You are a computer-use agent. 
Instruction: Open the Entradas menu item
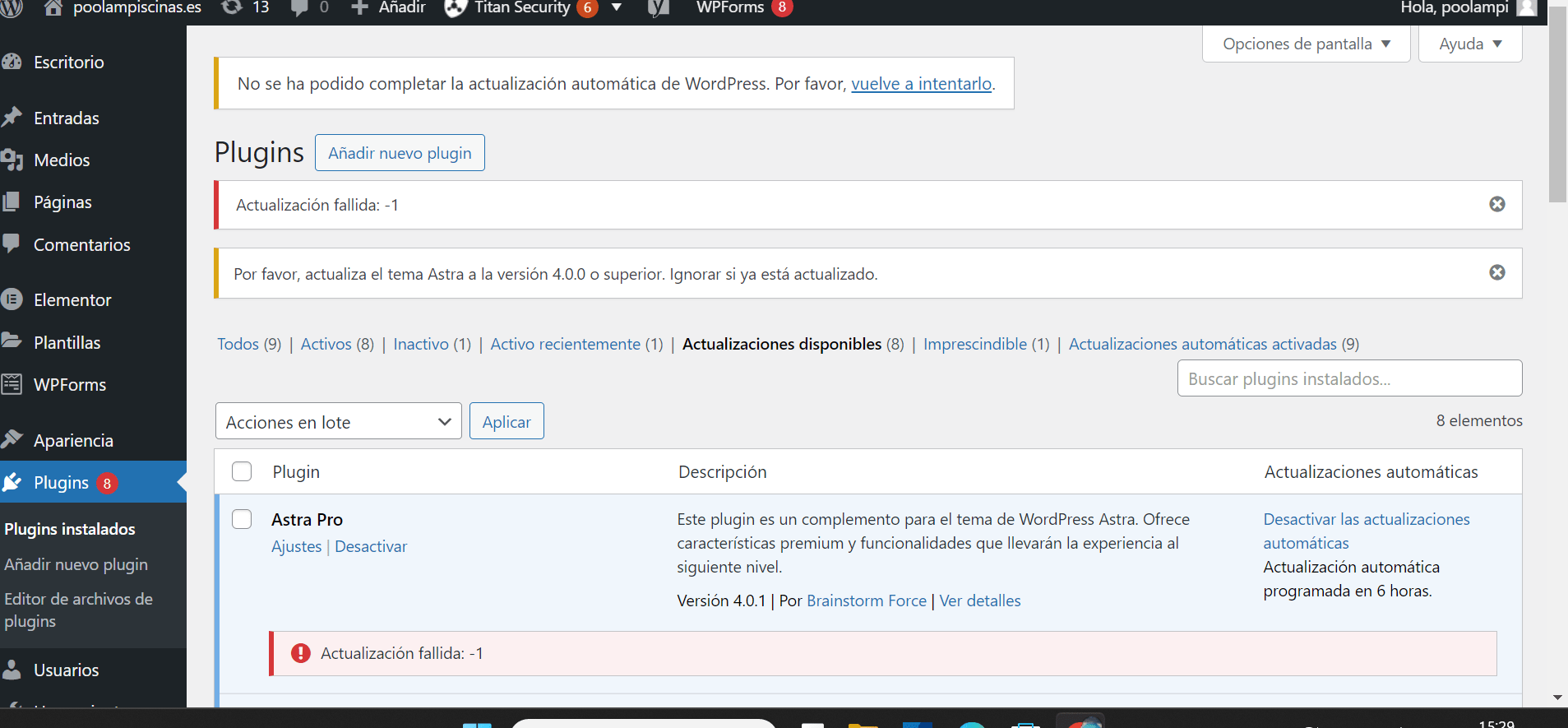(67, 118)
